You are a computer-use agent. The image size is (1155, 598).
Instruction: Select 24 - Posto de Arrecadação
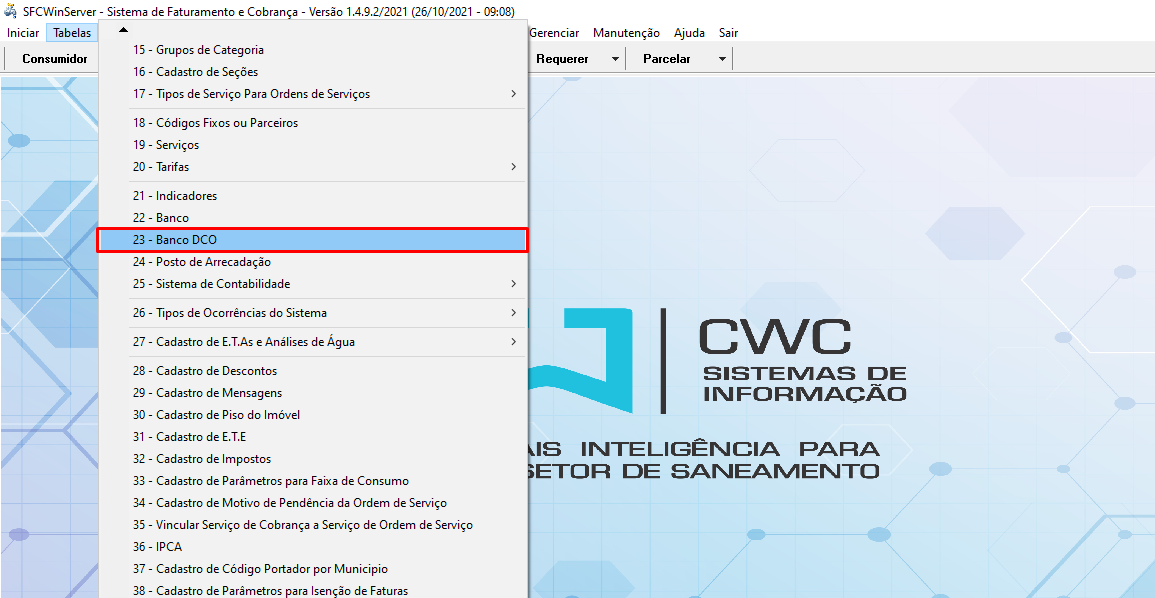click(x=201, y=262)
